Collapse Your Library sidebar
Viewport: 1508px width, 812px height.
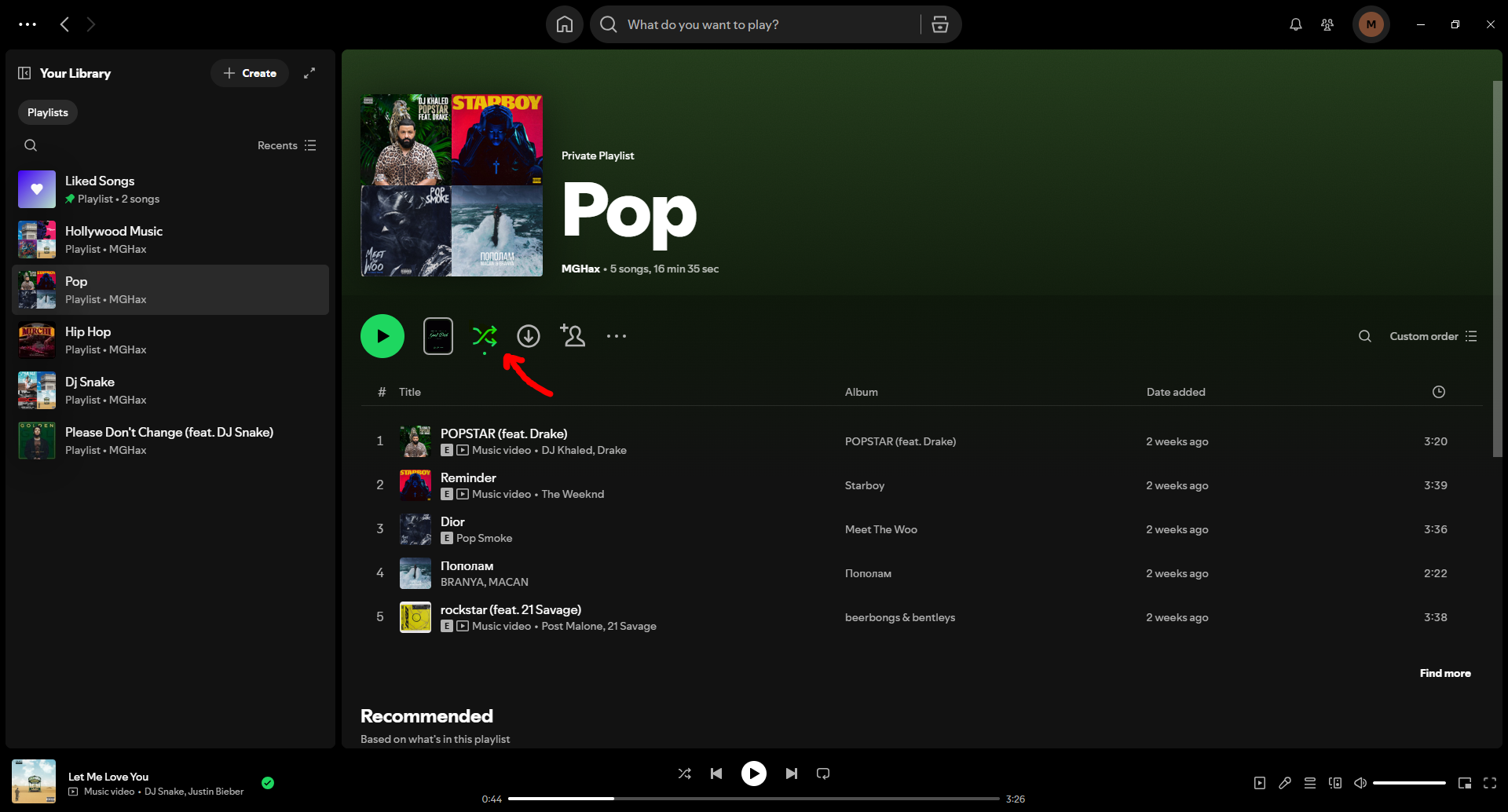tap(24, 73)
